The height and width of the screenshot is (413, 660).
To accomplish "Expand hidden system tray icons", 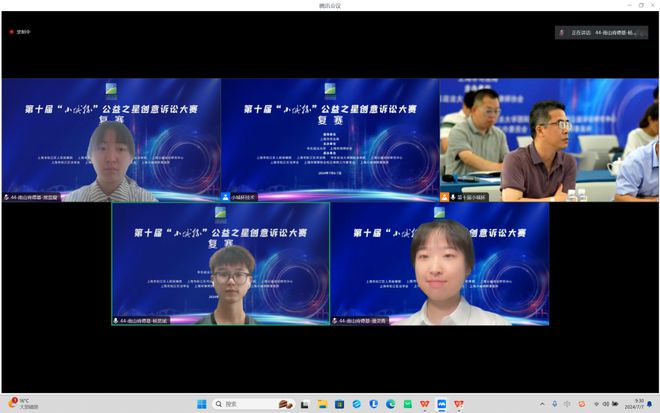I will [x=542, y=404].
